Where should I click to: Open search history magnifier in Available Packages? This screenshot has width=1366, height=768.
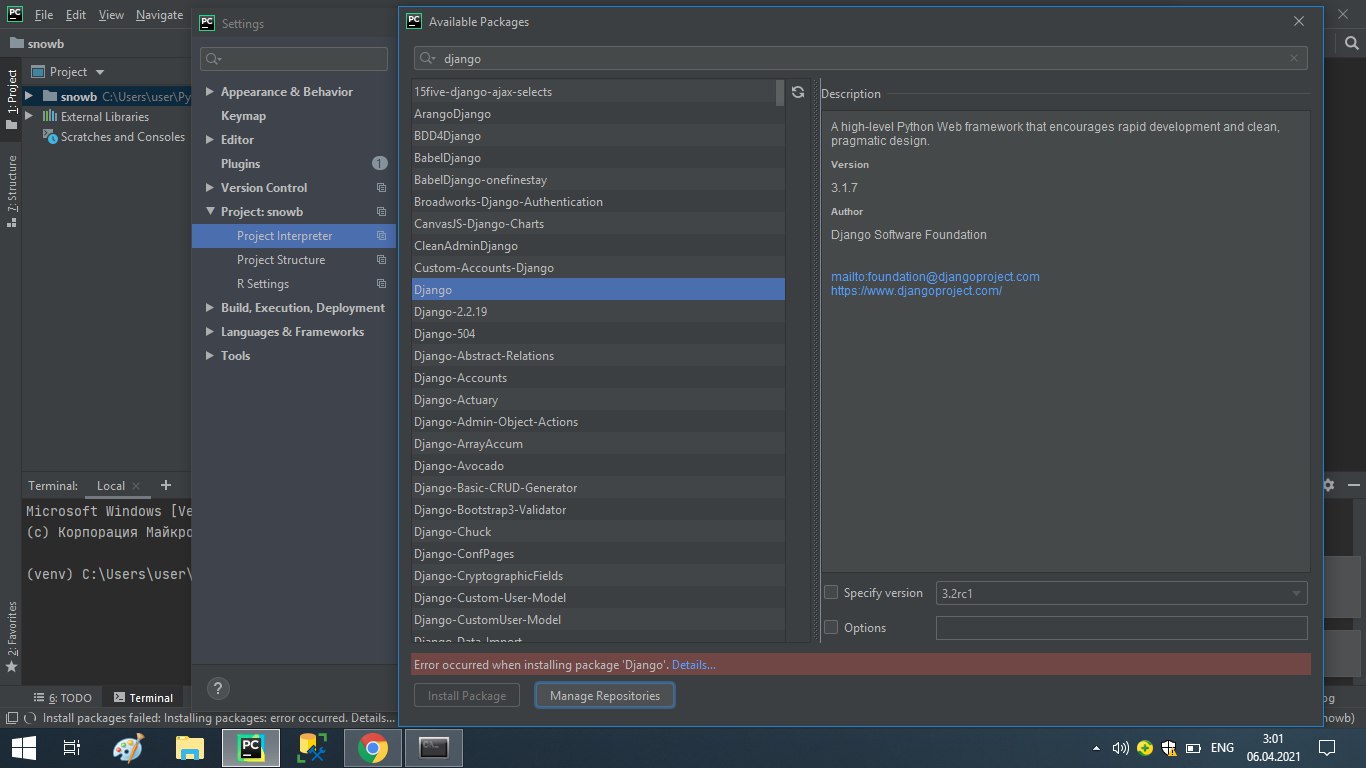click(x=427, y=58)
